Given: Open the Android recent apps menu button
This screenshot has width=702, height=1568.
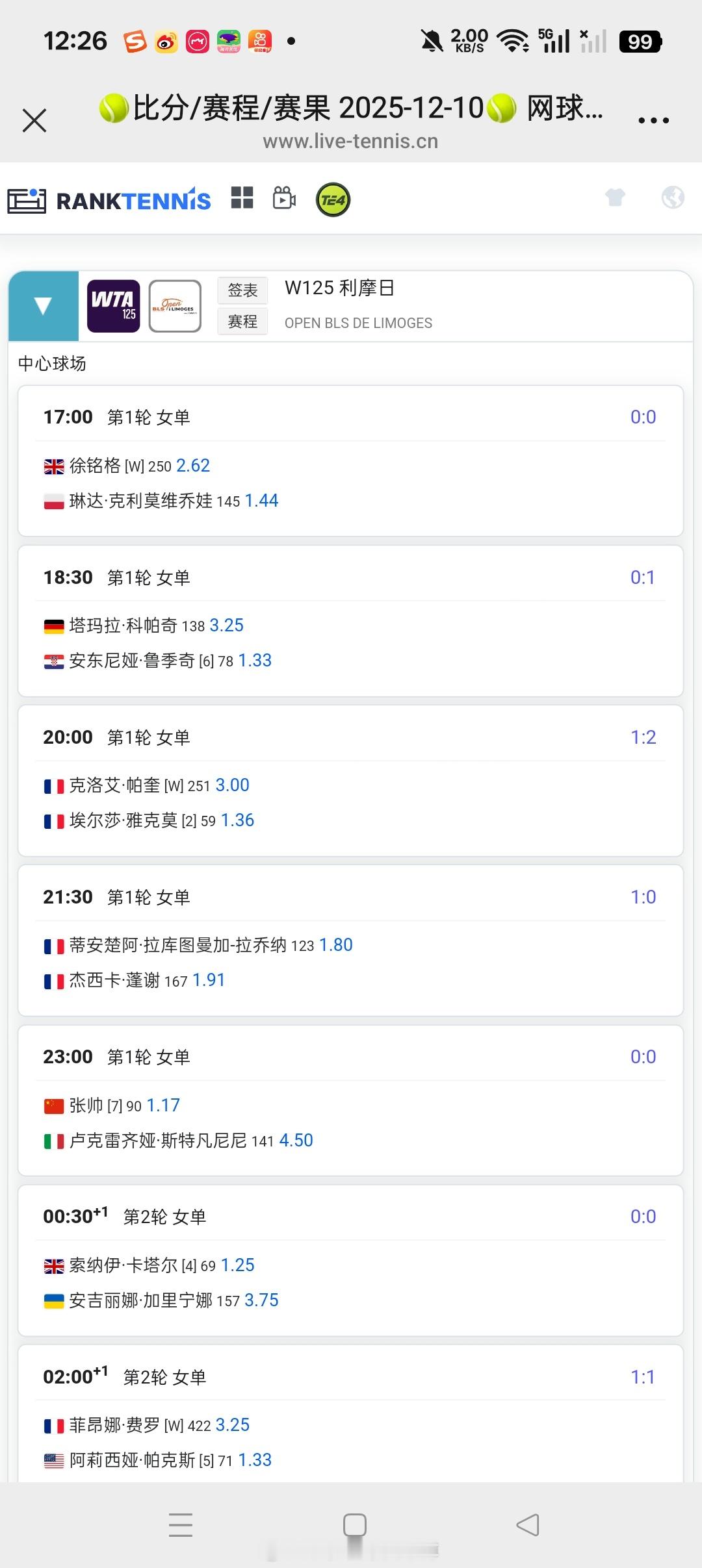Looking at the screenshot, I should [181, 1524].
